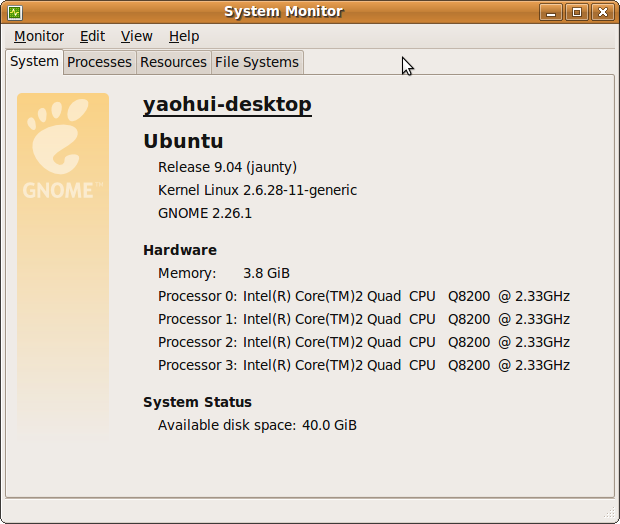Open the Help menu

(x=184, y=36)
